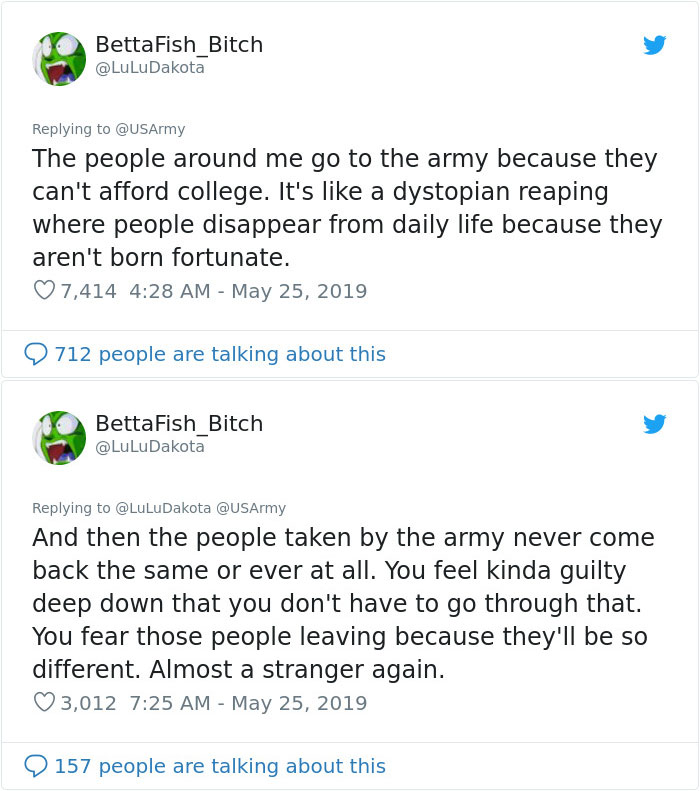Viewport: 700px width, 791px height.
Task: Click the 7,414 like count
Action: (88, 291)
